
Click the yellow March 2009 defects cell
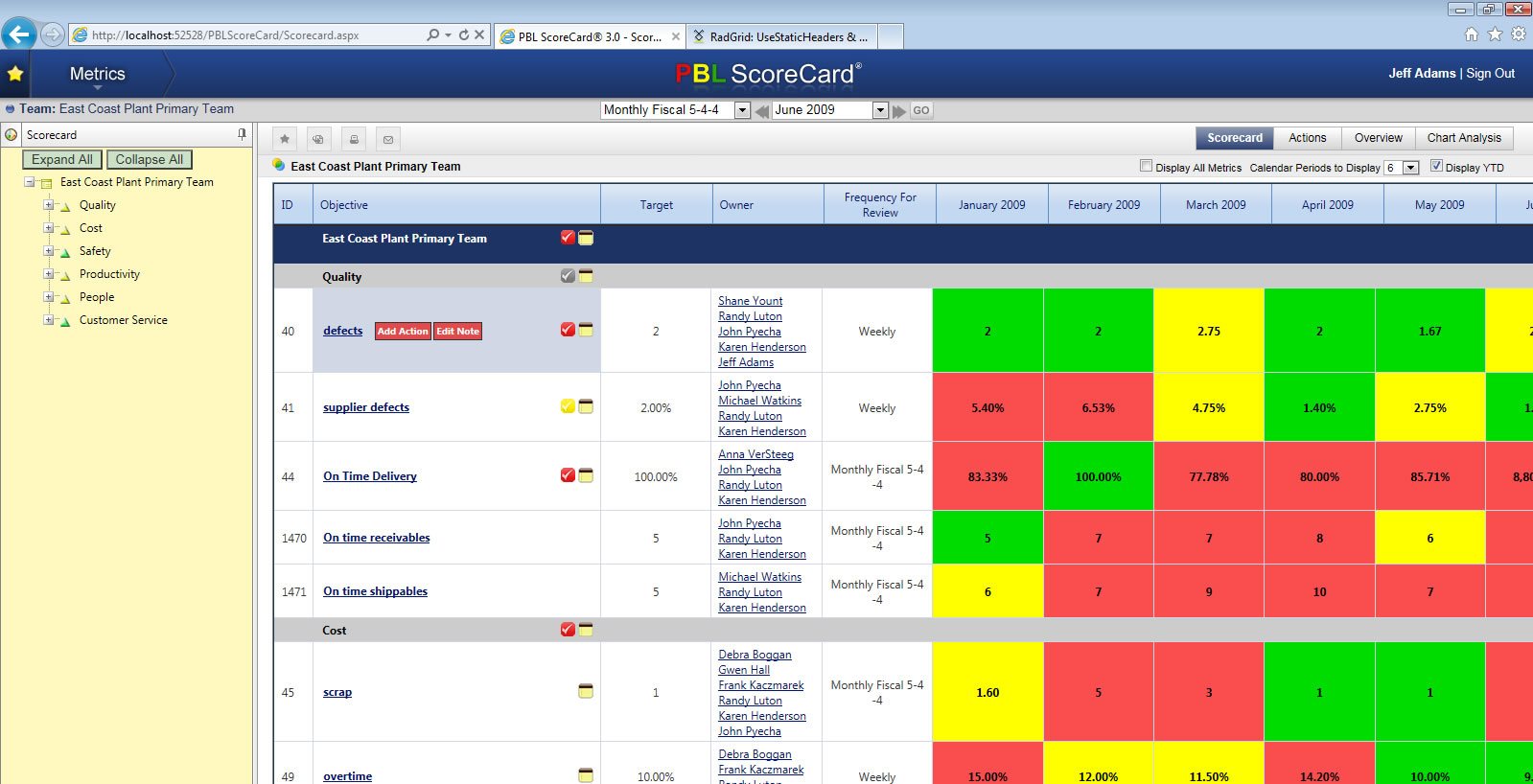(1209, 331)
